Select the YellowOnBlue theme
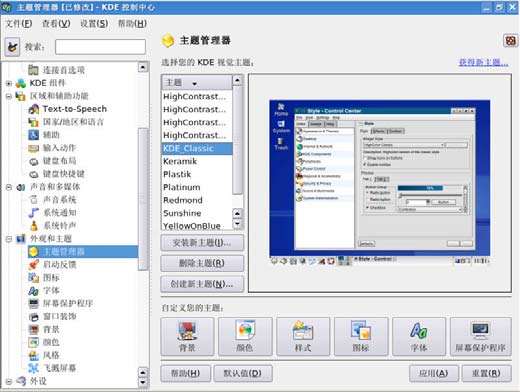This screenshot has width=520, height=392. coord(197,226)
